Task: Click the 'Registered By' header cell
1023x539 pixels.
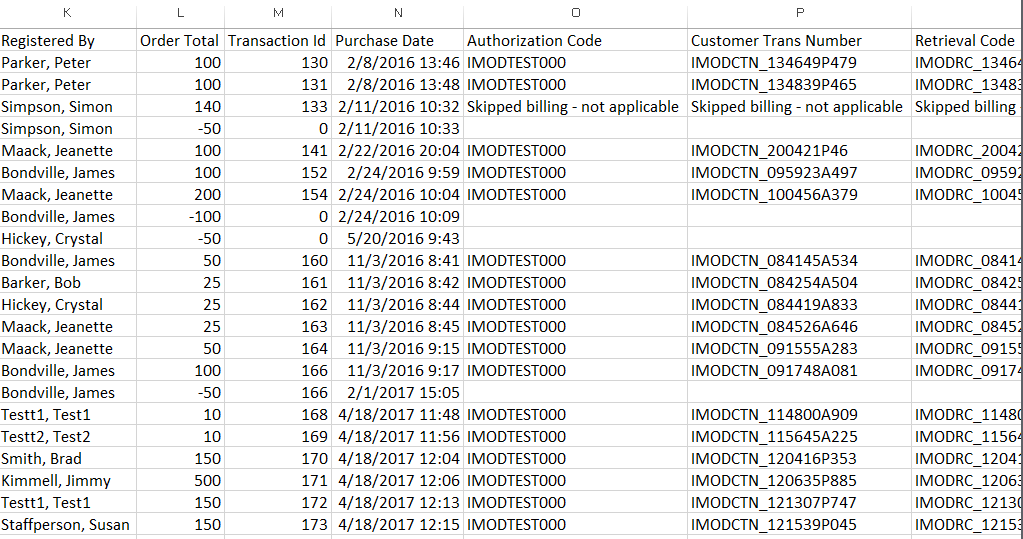Action: [x=48, y=41]
